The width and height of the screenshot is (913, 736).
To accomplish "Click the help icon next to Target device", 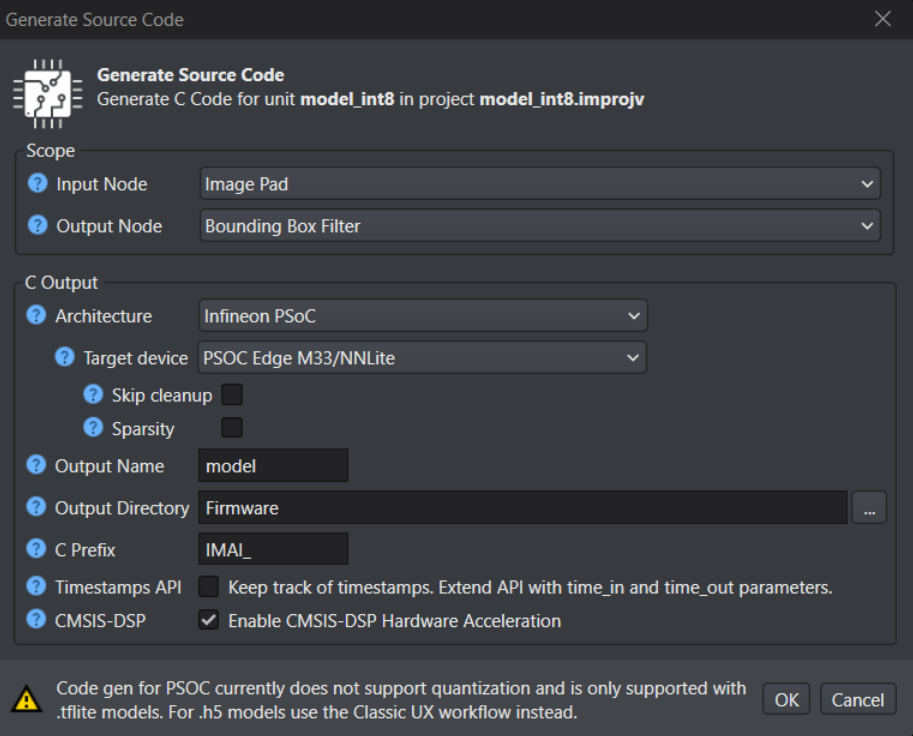I will pyautogui.click(x=65, y=357).
